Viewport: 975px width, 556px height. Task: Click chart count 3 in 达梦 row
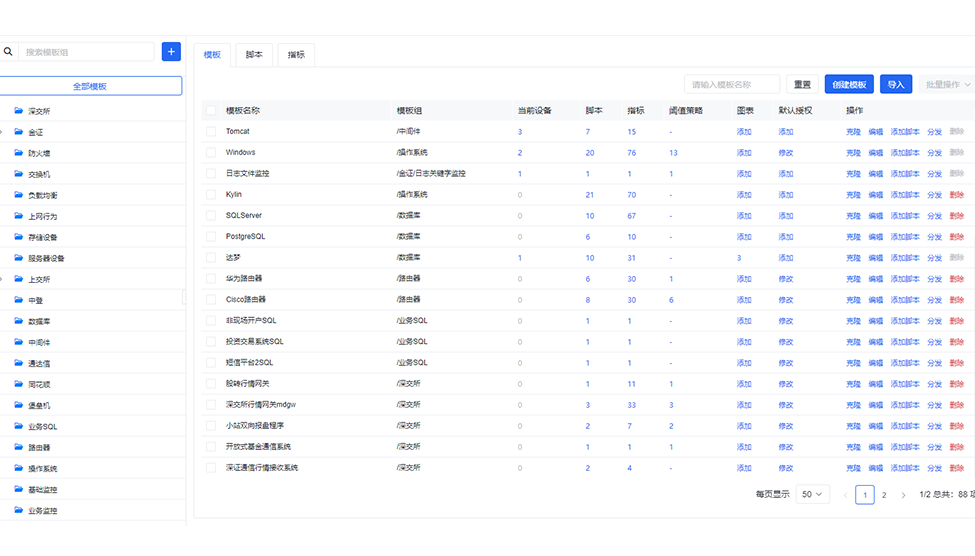[739, 258]
